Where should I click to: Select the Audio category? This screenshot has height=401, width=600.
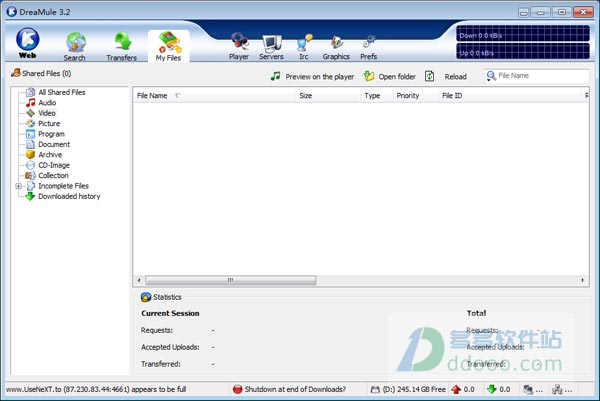[47, 103]
